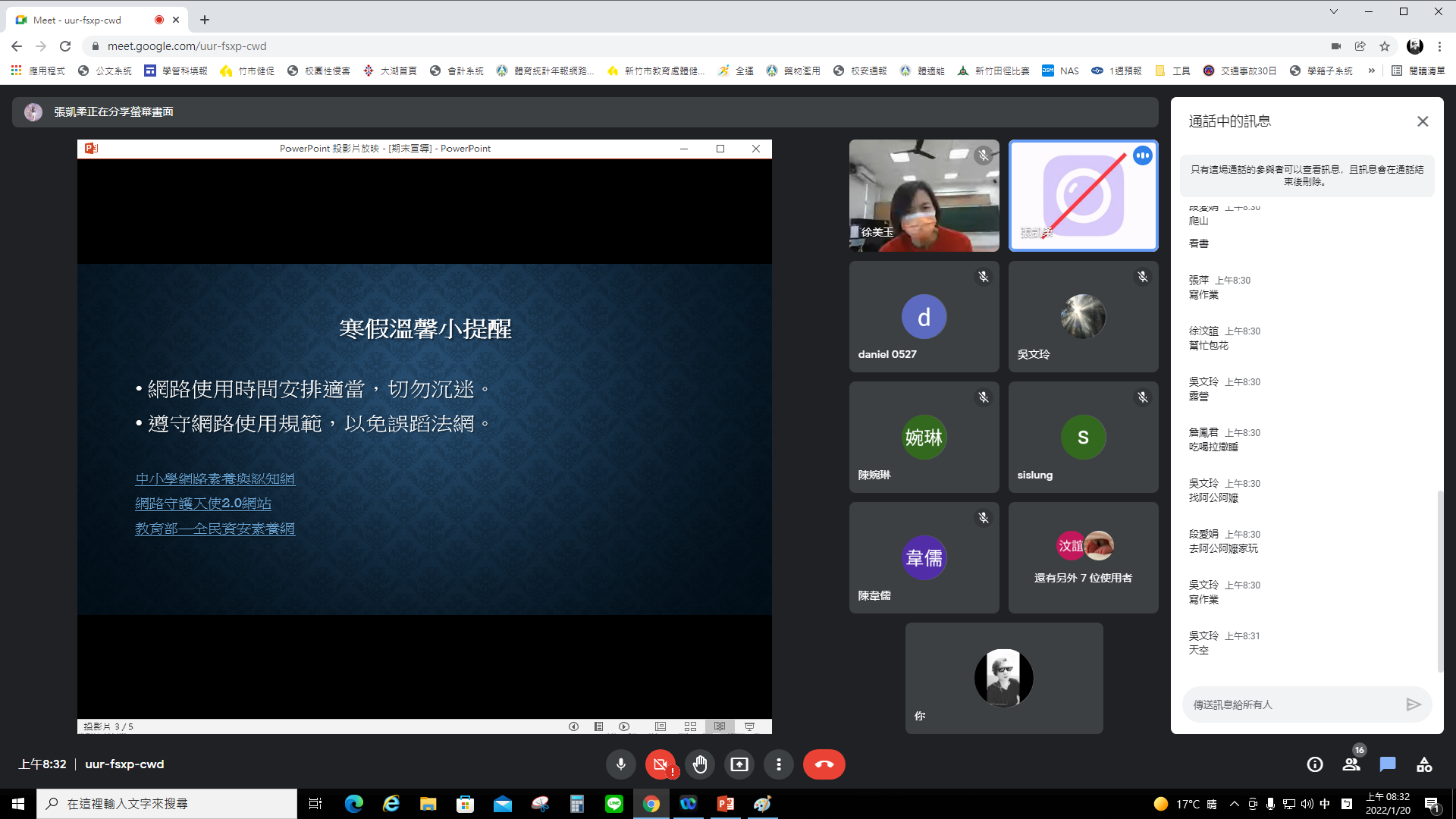1456x819 pixels.
Task: Click the present screen button
Action: coord(739,764)
